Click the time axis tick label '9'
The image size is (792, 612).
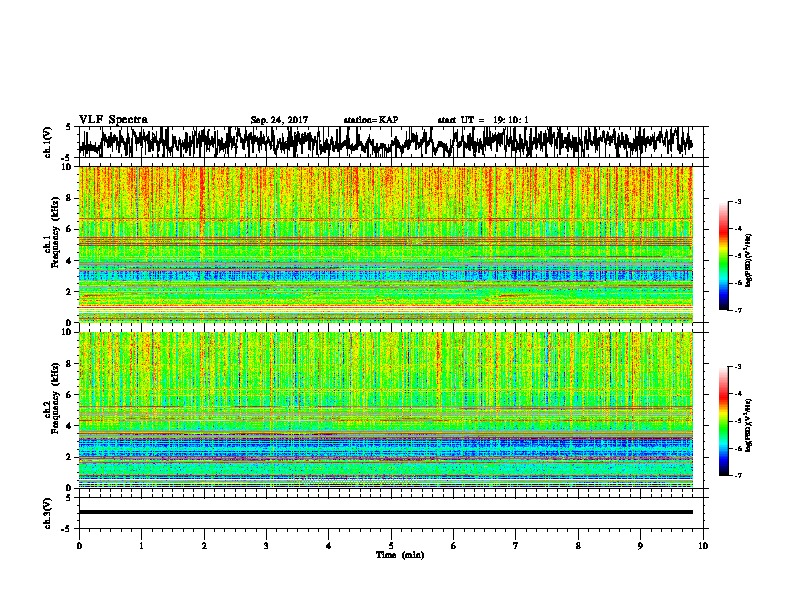pos(640,546)
